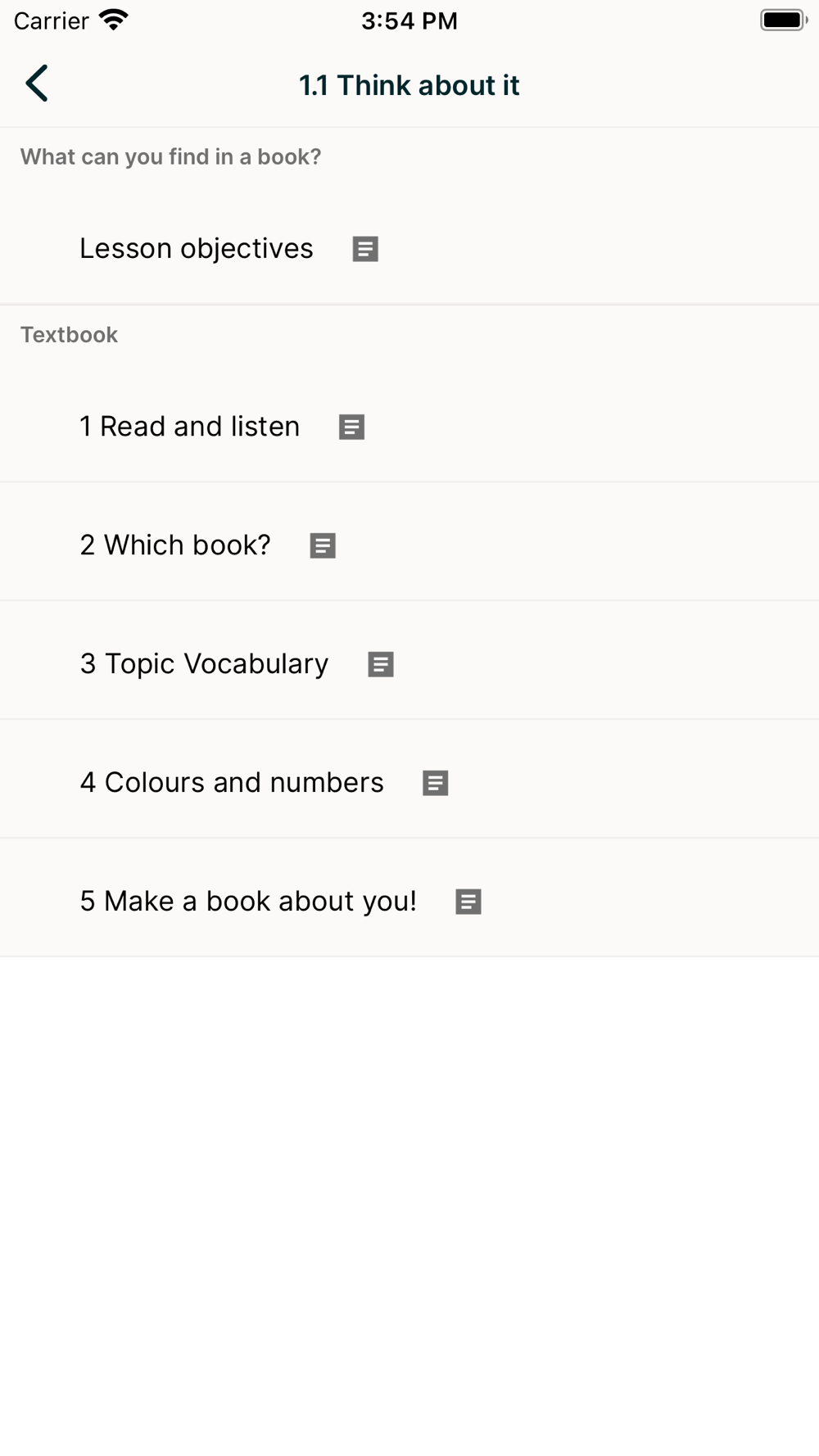
Task: Click document icon next to Read and listen
Action: 351,427
